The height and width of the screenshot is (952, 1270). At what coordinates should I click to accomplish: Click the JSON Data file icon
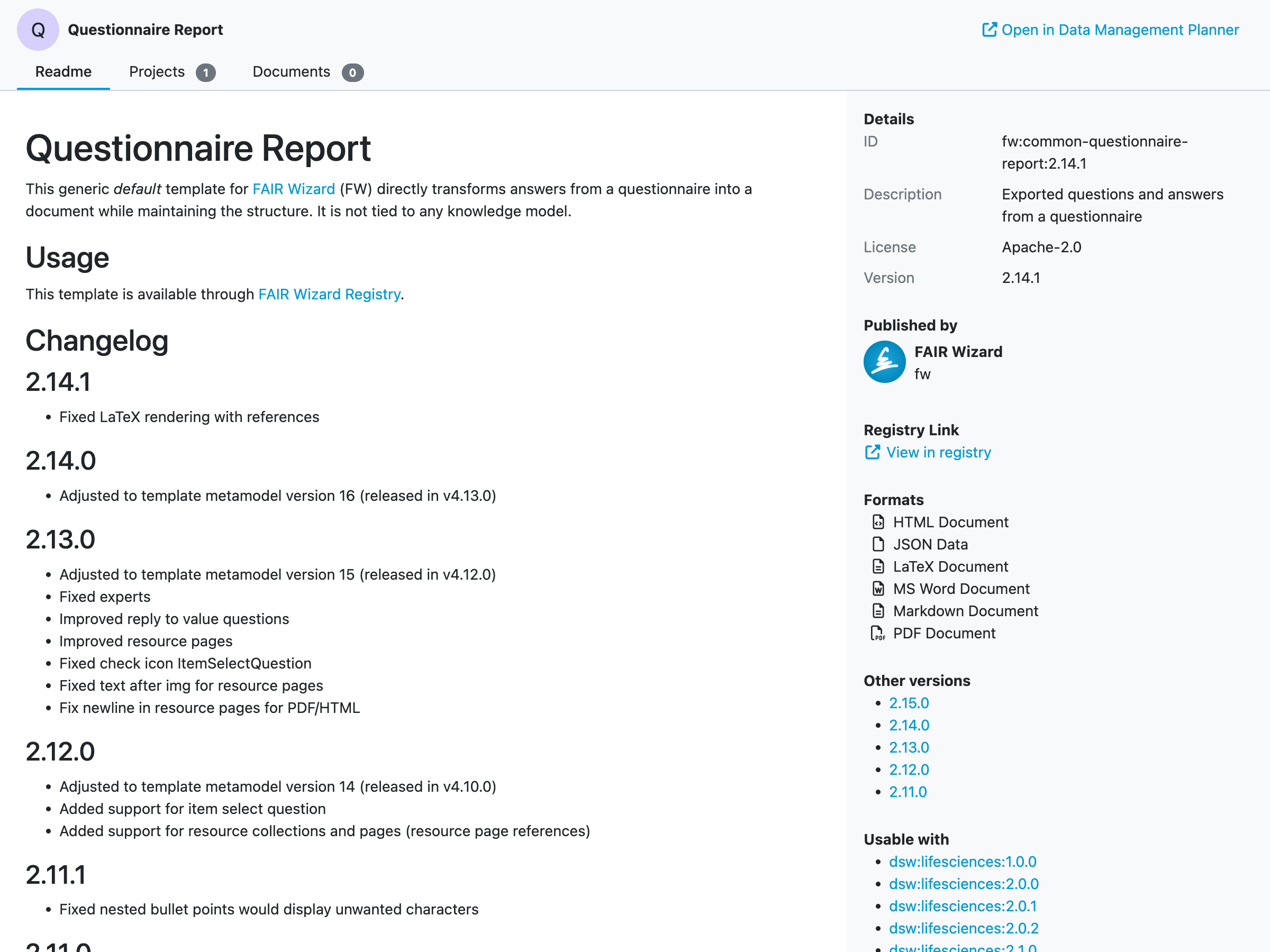(x=878, y=545)
